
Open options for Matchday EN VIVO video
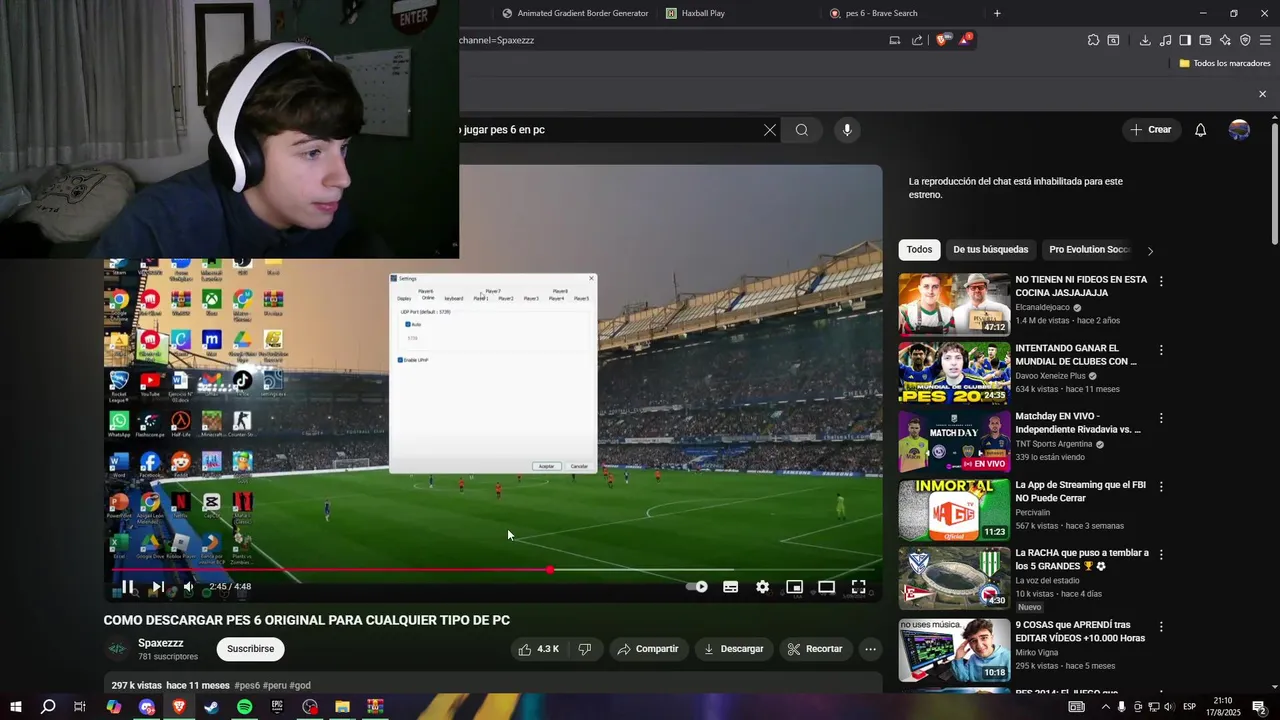(x=1161, y=418)
